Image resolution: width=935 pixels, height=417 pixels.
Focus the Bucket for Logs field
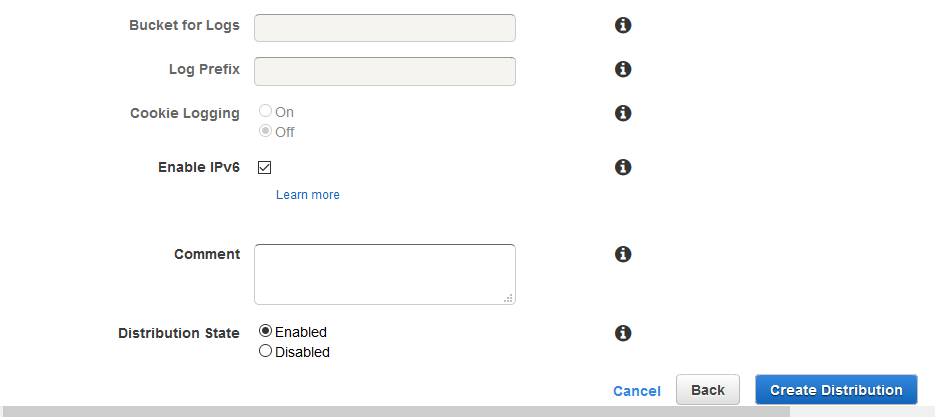coord(385,28)
